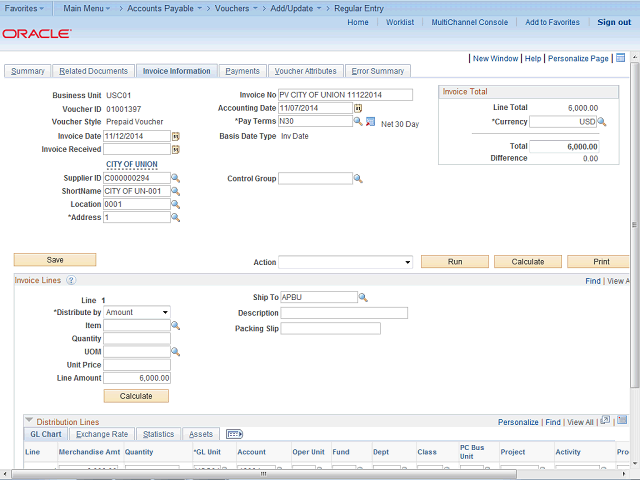Open the Voucher Attributes tab

pyautogui.click(x=305, y=71)
